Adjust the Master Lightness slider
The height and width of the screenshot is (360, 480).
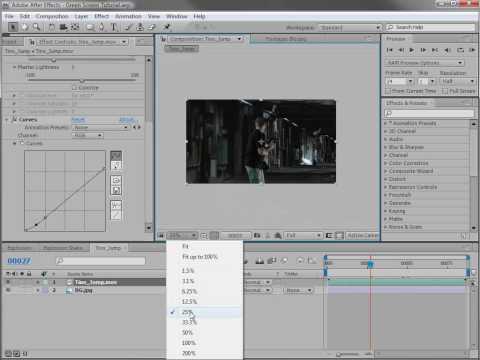82,81
